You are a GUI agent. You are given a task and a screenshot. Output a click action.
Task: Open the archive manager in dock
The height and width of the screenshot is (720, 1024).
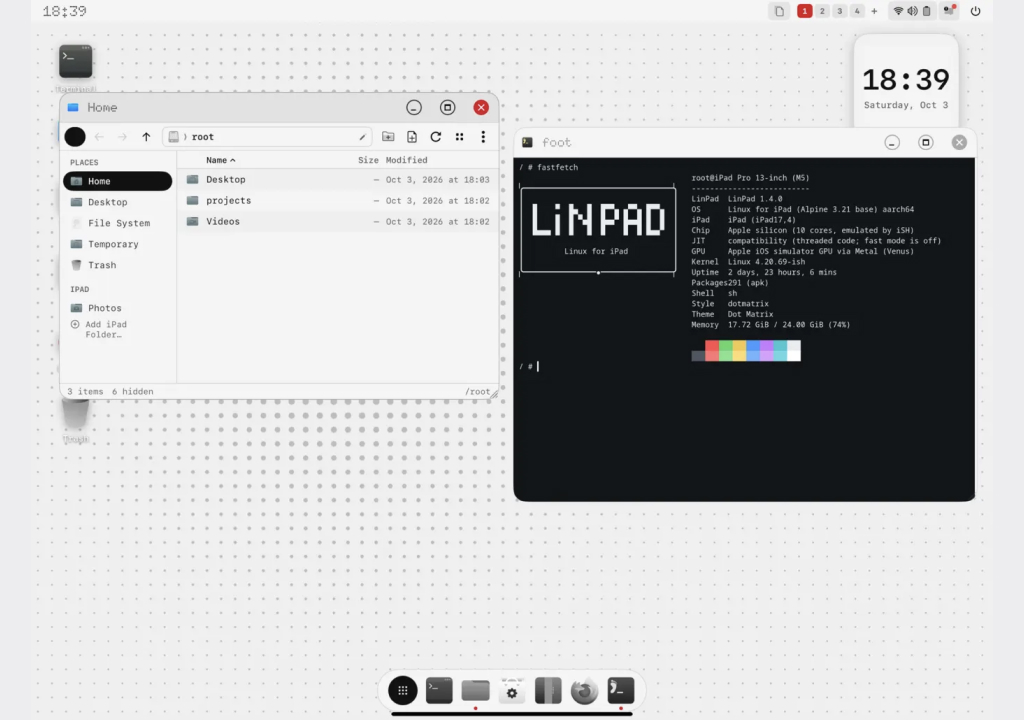pyautogui.click(x=548, y=691)
